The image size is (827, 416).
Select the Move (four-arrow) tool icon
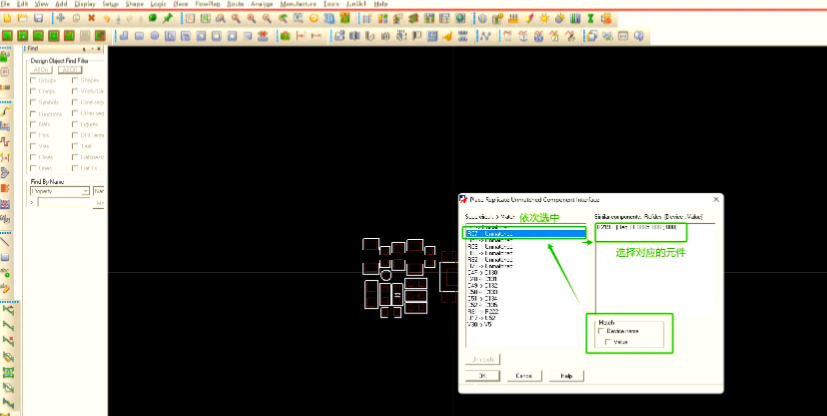(x=61, y=18)
